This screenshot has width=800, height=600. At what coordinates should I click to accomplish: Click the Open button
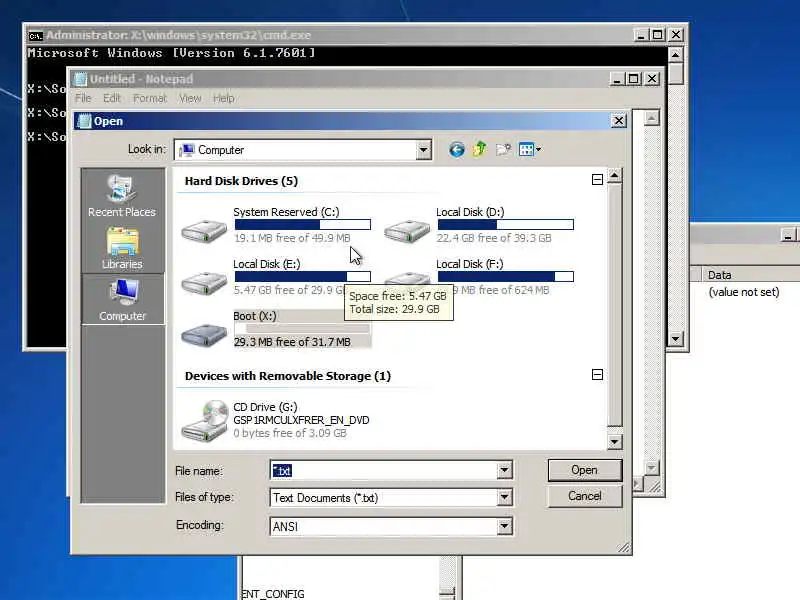tap(585, 470)
